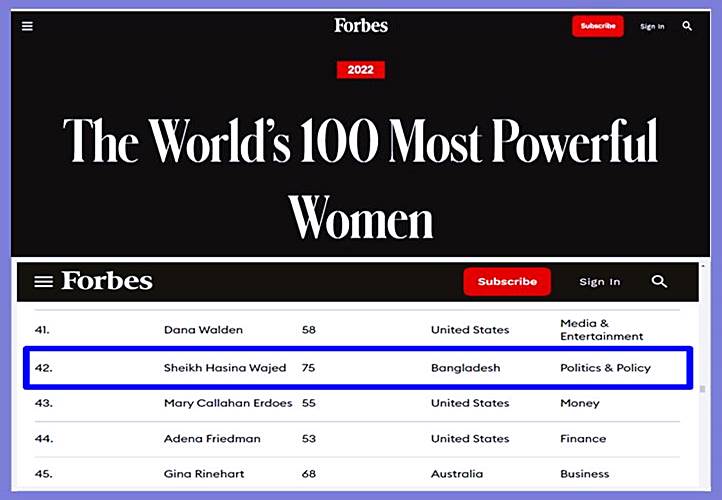
Task: Click Sign In link in top header
Action: click(652, 27)
